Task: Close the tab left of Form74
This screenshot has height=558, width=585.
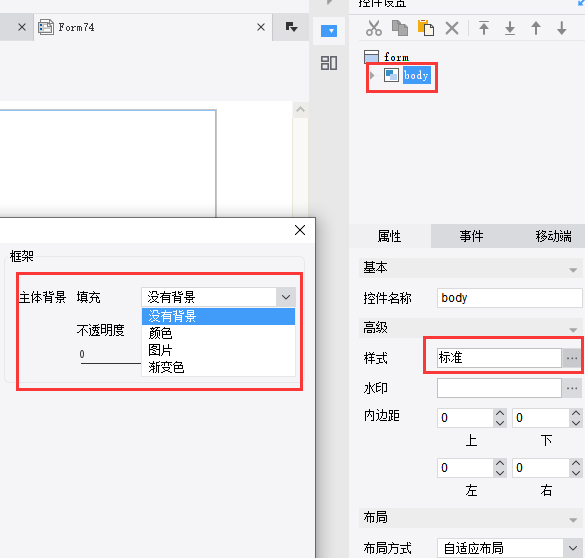Action: 22,27
